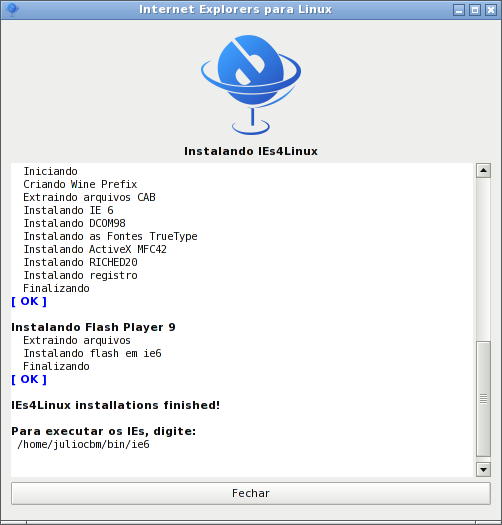The height and width of the screenshot is (525, 502).
Task: Click the 'Finalizando' line under Flash Player
Action: (56, 367)
